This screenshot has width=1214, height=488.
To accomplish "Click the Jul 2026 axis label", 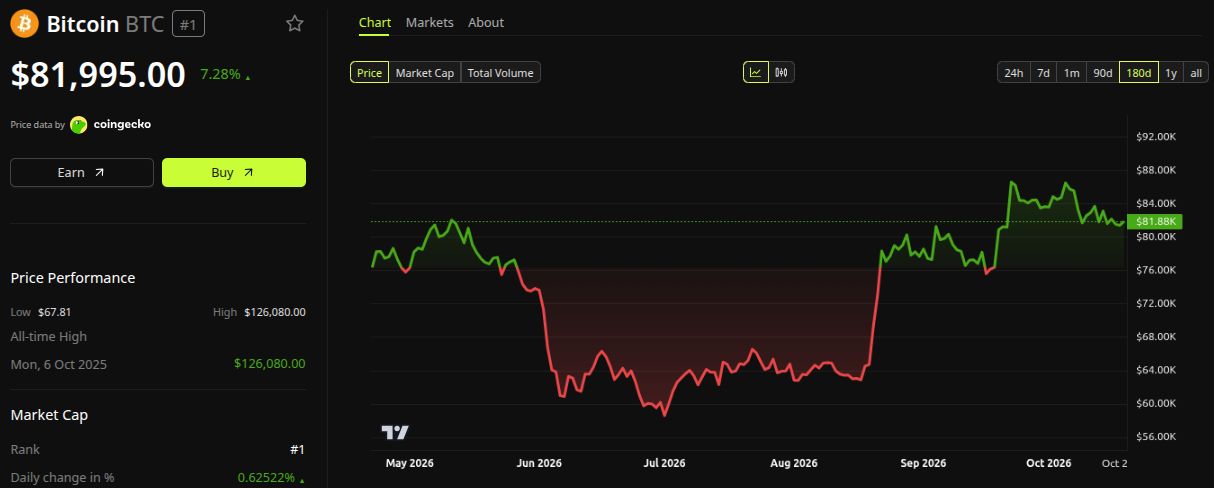I will tap(664, 463).
